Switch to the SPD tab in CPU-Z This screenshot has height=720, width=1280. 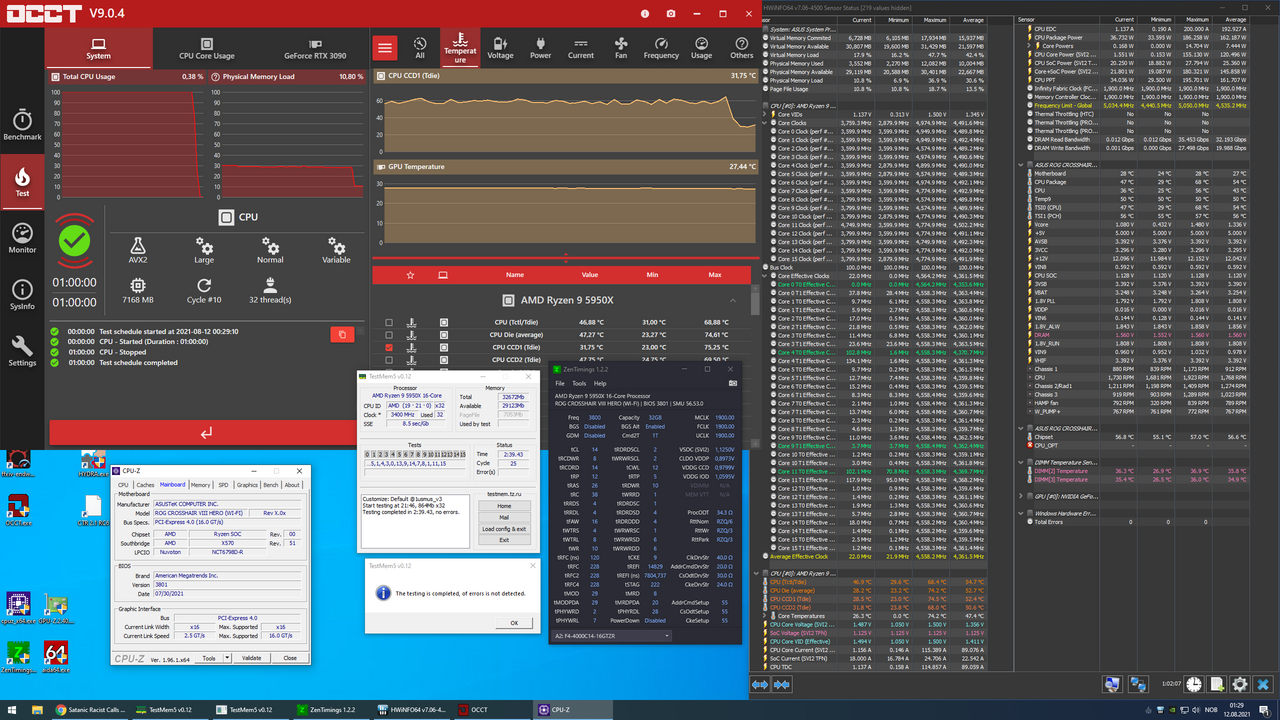[223, 485]
